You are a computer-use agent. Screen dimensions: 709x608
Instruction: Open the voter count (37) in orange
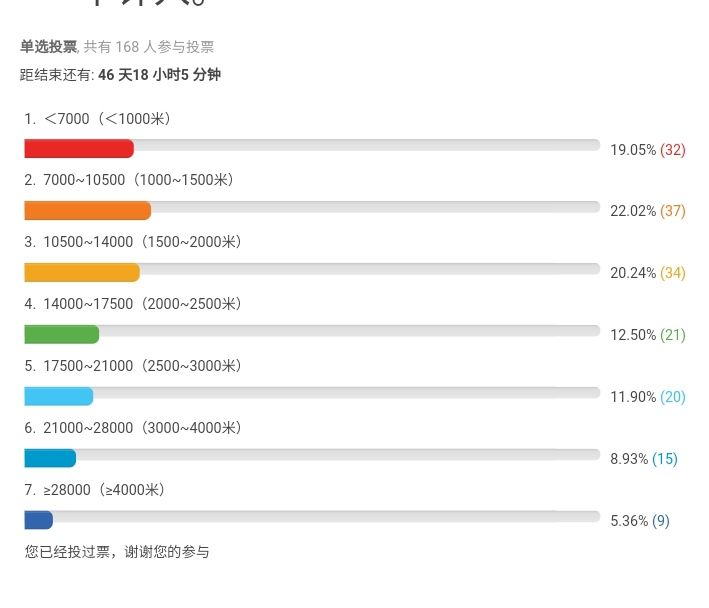[673, 212]
